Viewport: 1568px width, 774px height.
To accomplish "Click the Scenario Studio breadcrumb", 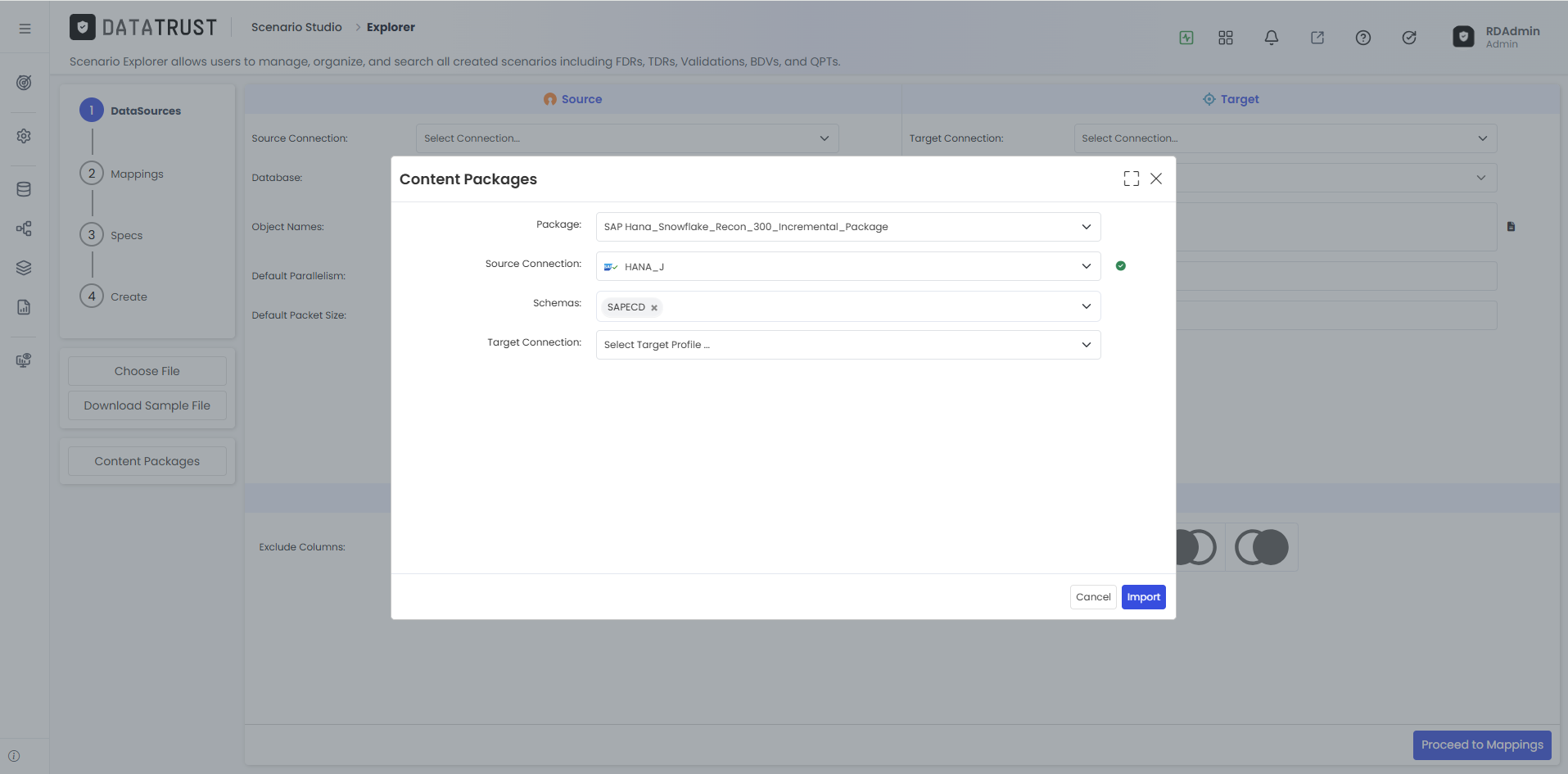I will 296,27.
